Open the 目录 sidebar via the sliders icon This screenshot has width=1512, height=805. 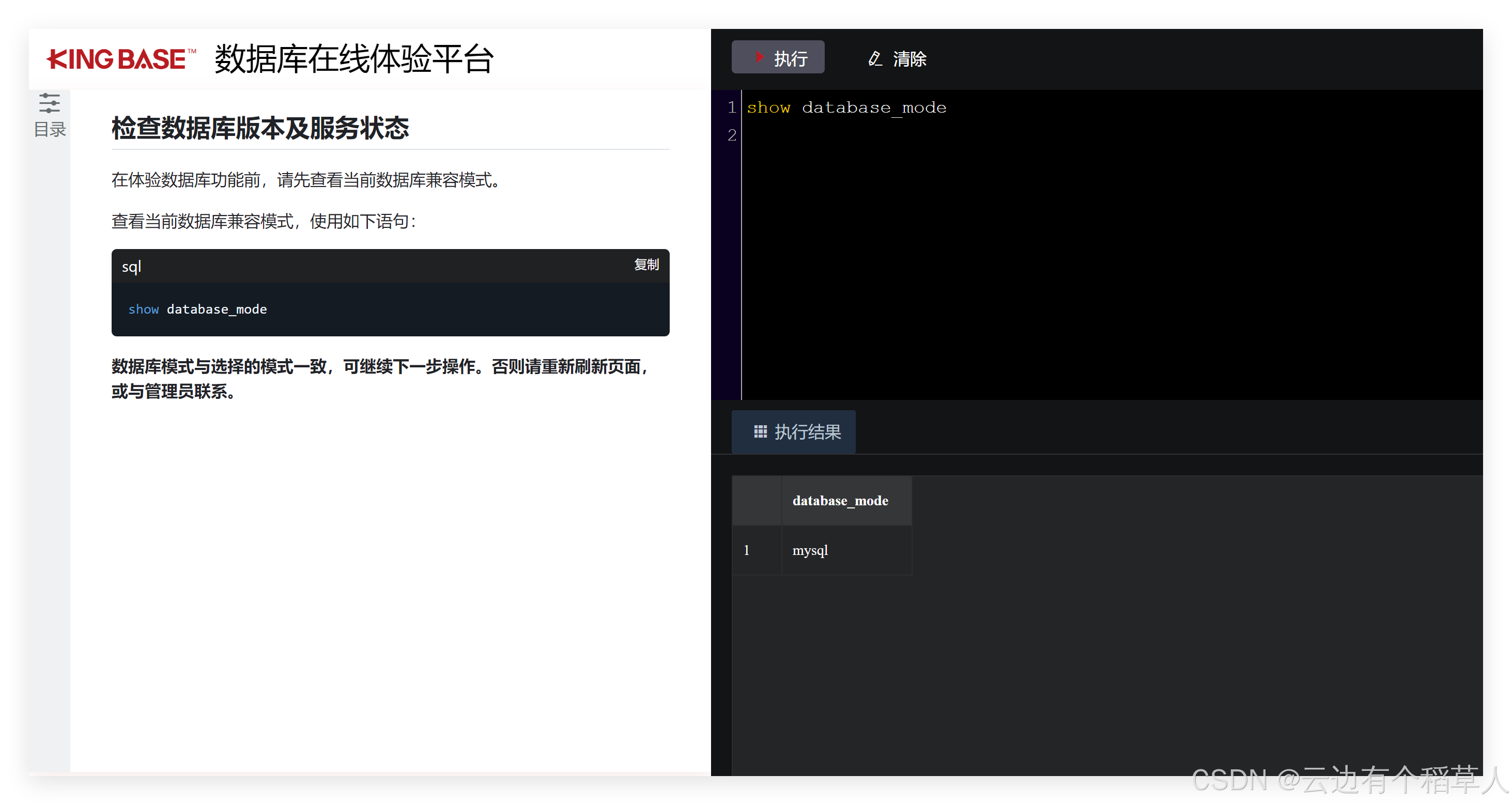[49, 103]
